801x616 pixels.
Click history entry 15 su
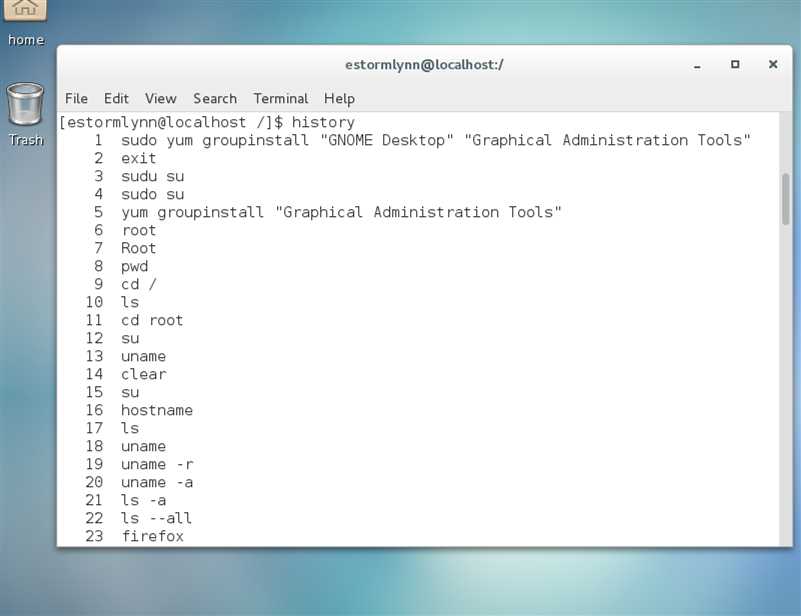(x=112, y=392)
